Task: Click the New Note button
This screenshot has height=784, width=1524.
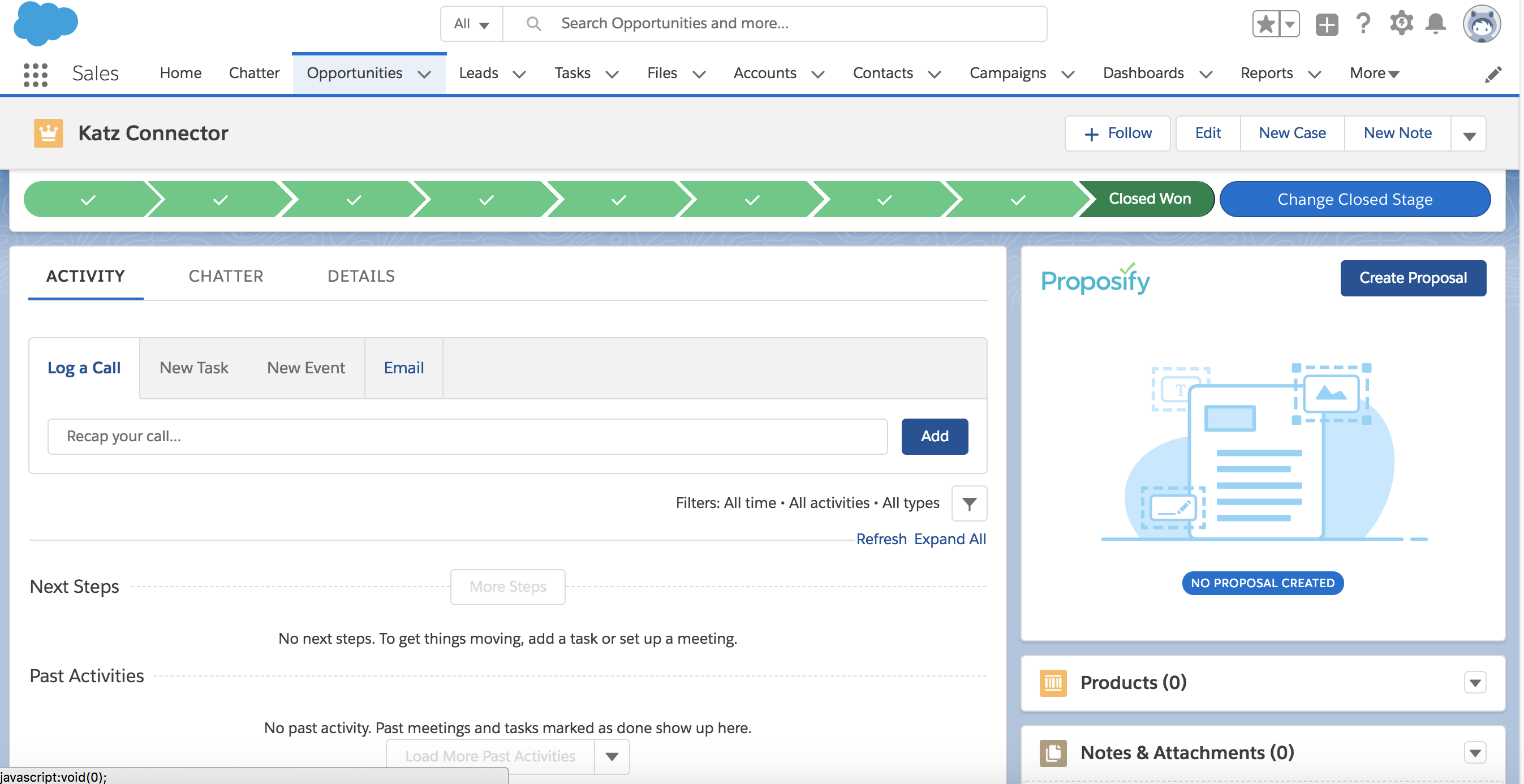Action: 1397,133
